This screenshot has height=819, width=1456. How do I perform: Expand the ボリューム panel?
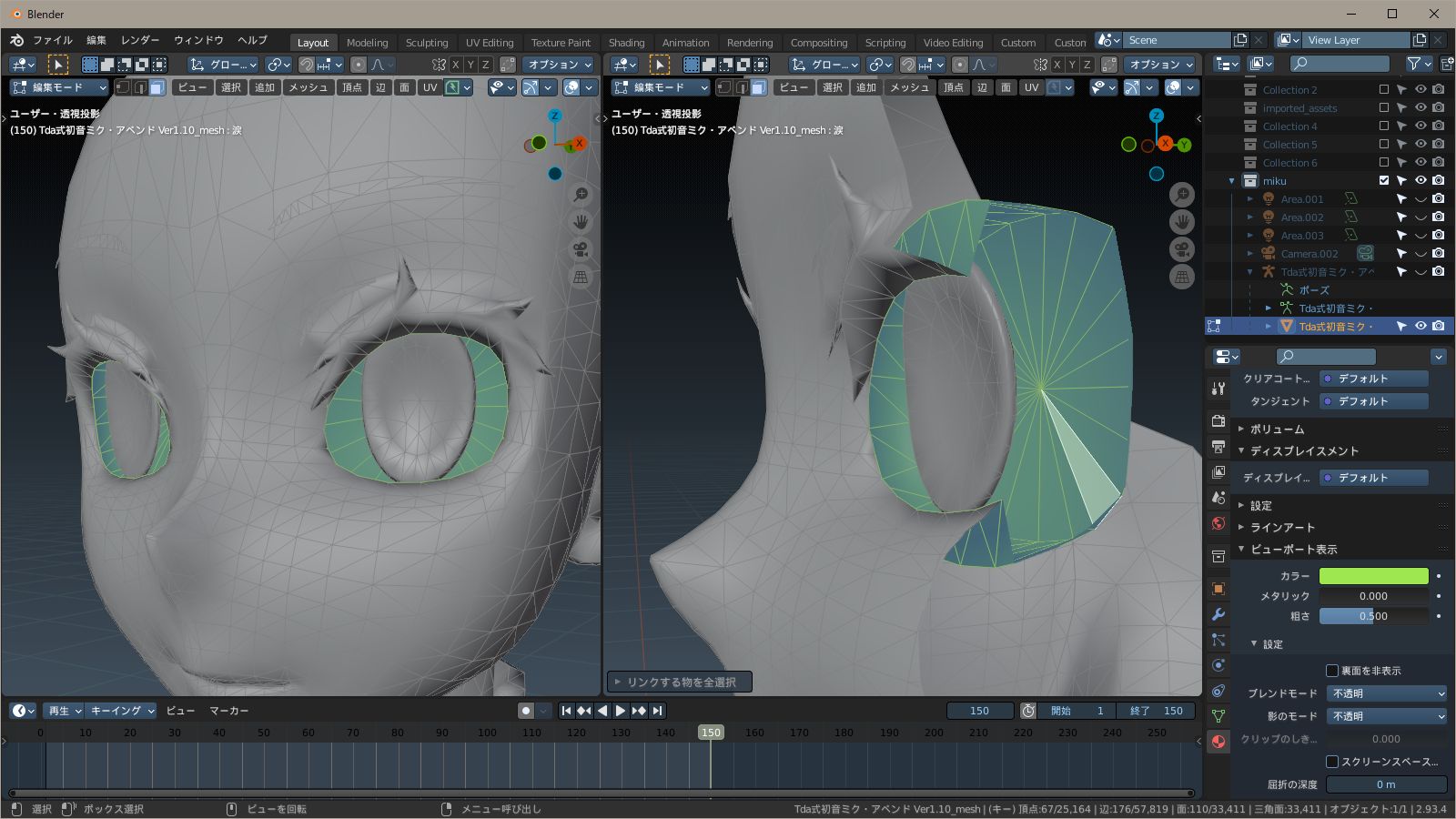pos(1277,429)
